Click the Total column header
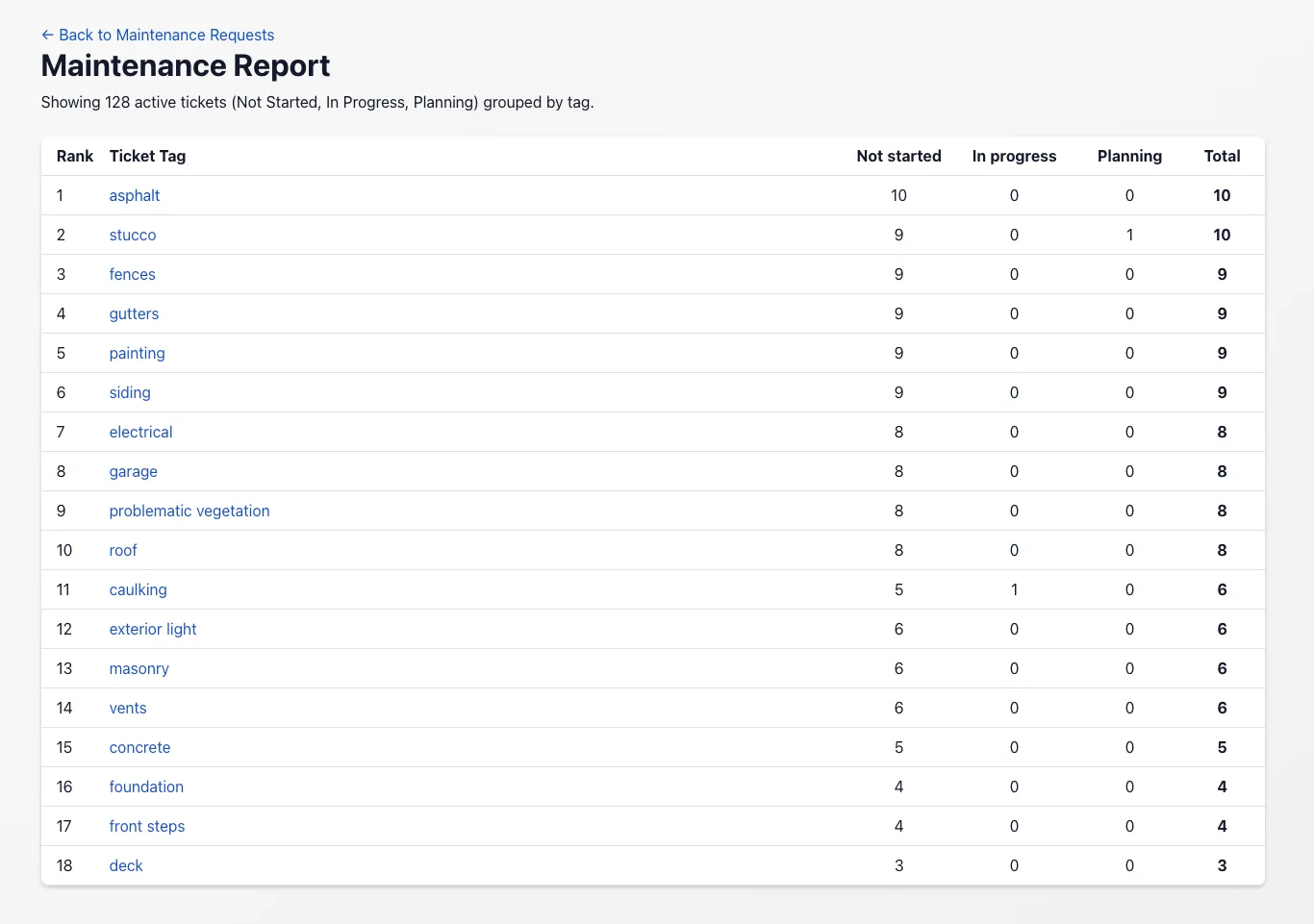Screen dimensions: 1314x924 click(1222, 156)
